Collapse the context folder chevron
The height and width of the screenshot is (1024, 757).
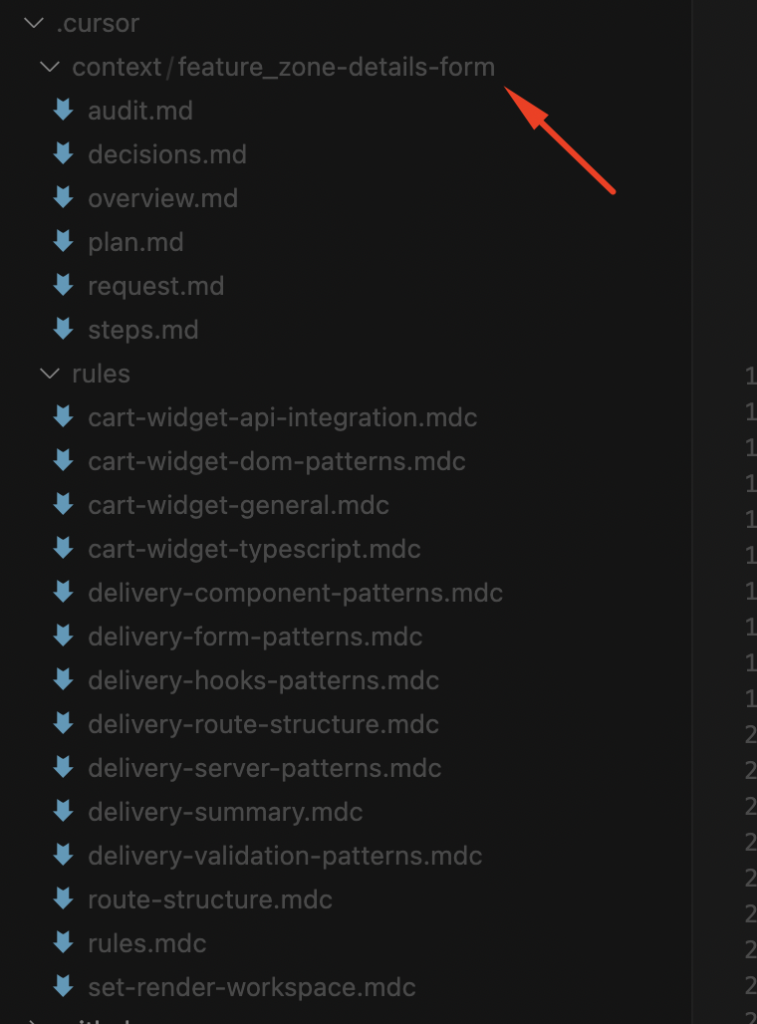pos(49,67)
